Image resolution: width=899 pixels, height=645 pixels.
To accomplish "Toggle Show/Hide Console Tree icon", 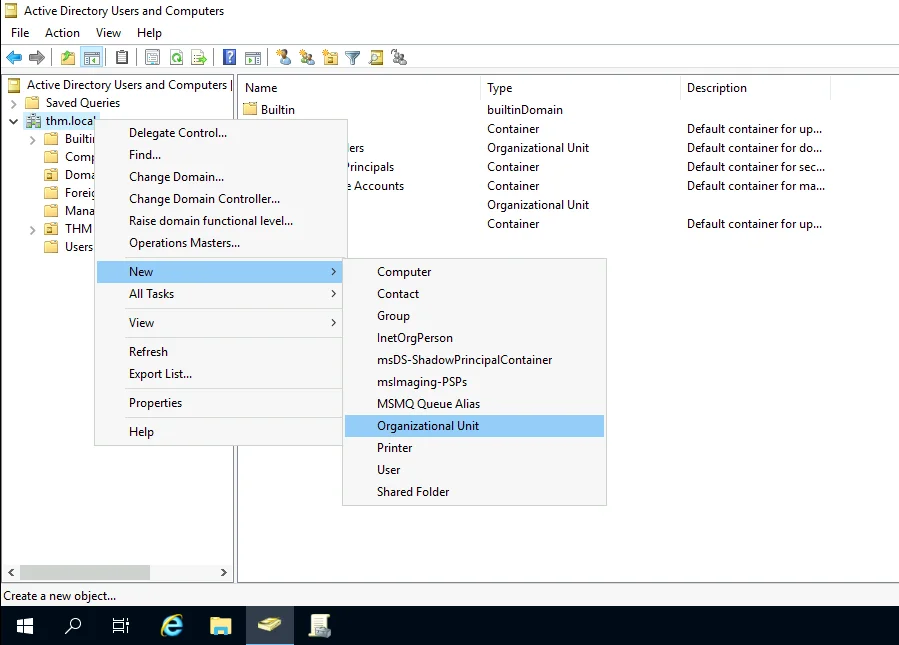I will [92, 57].
